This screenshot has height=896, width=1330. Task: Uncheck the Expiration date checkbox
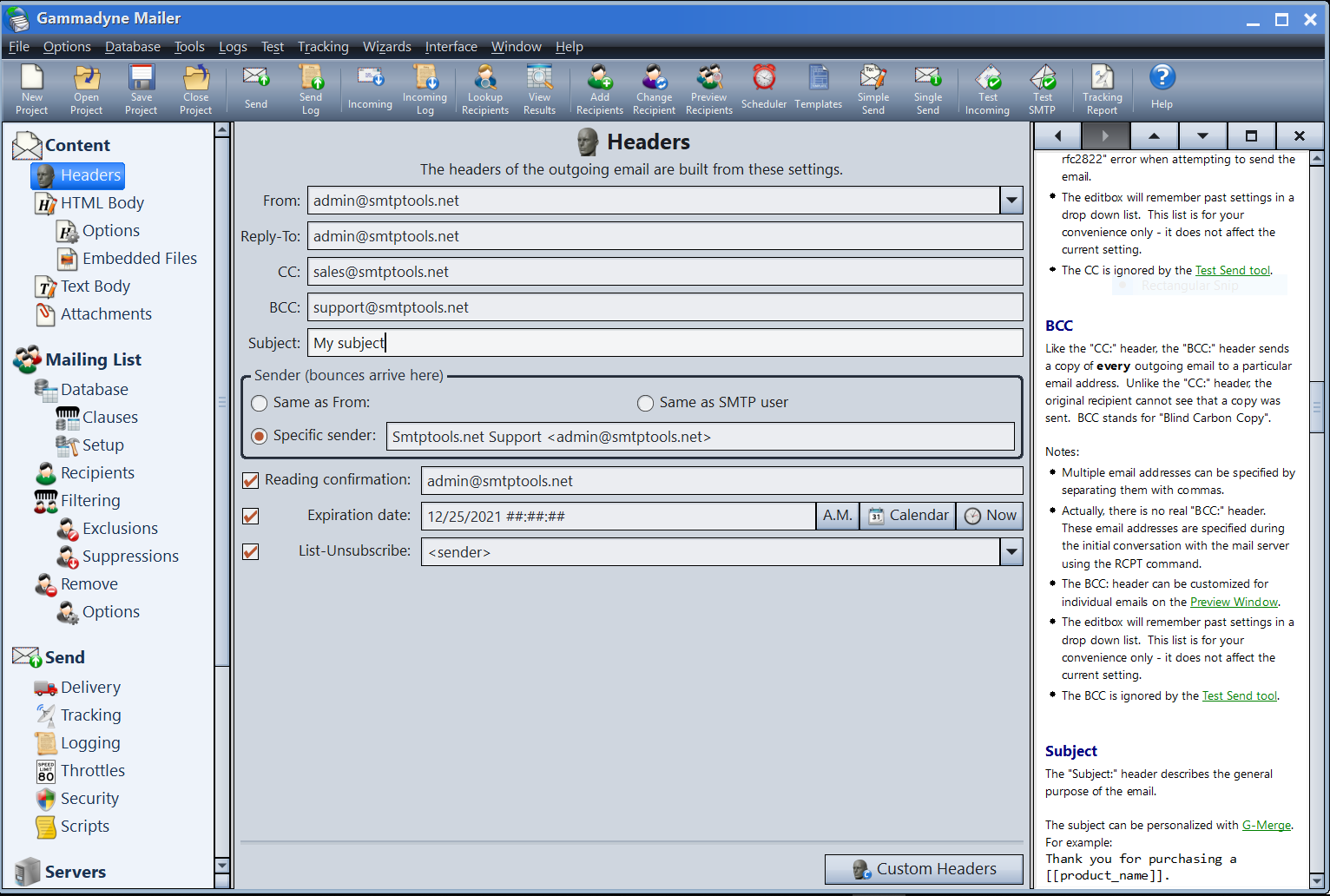[x=251, y=516]
